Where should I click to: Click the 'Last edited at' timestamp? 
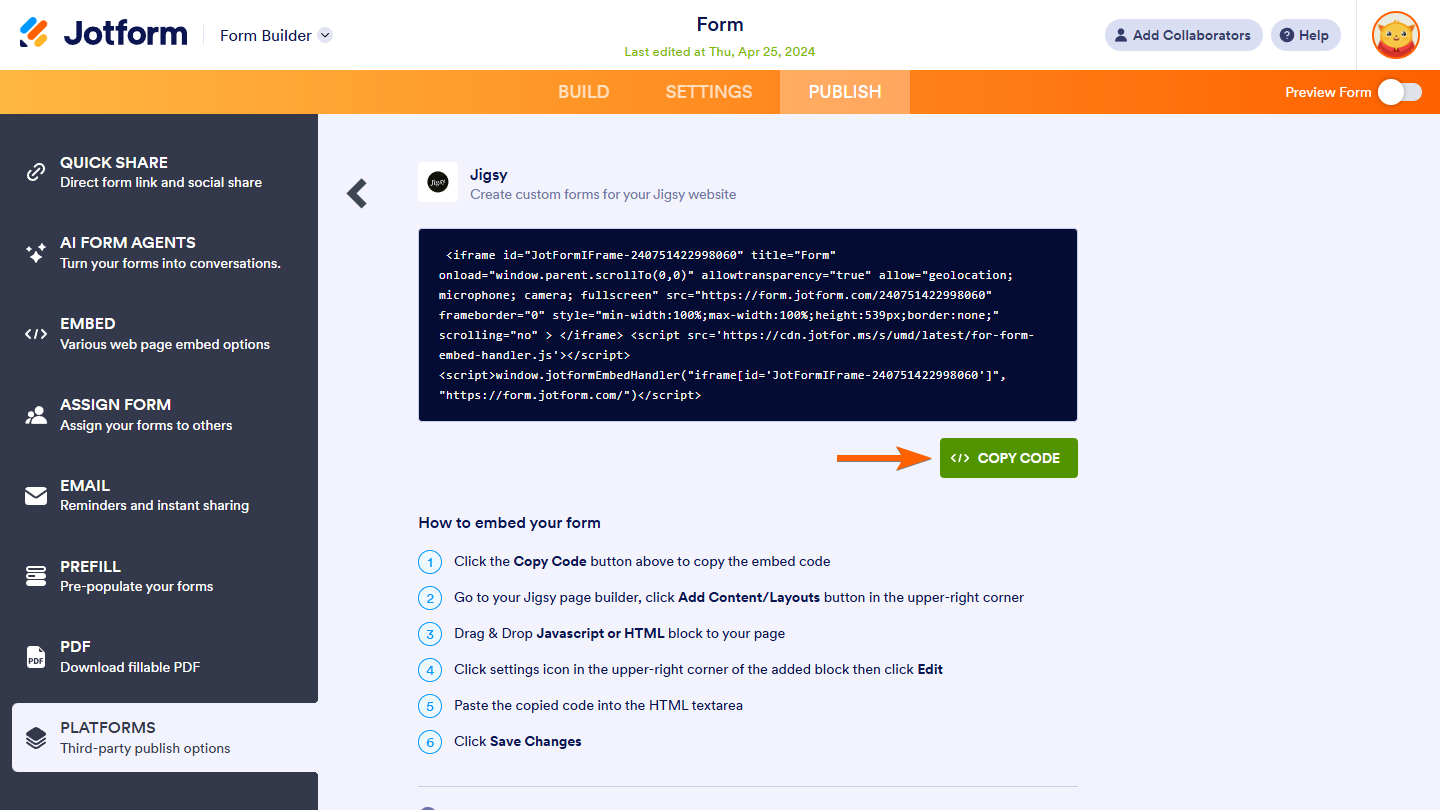coord(720,52)
